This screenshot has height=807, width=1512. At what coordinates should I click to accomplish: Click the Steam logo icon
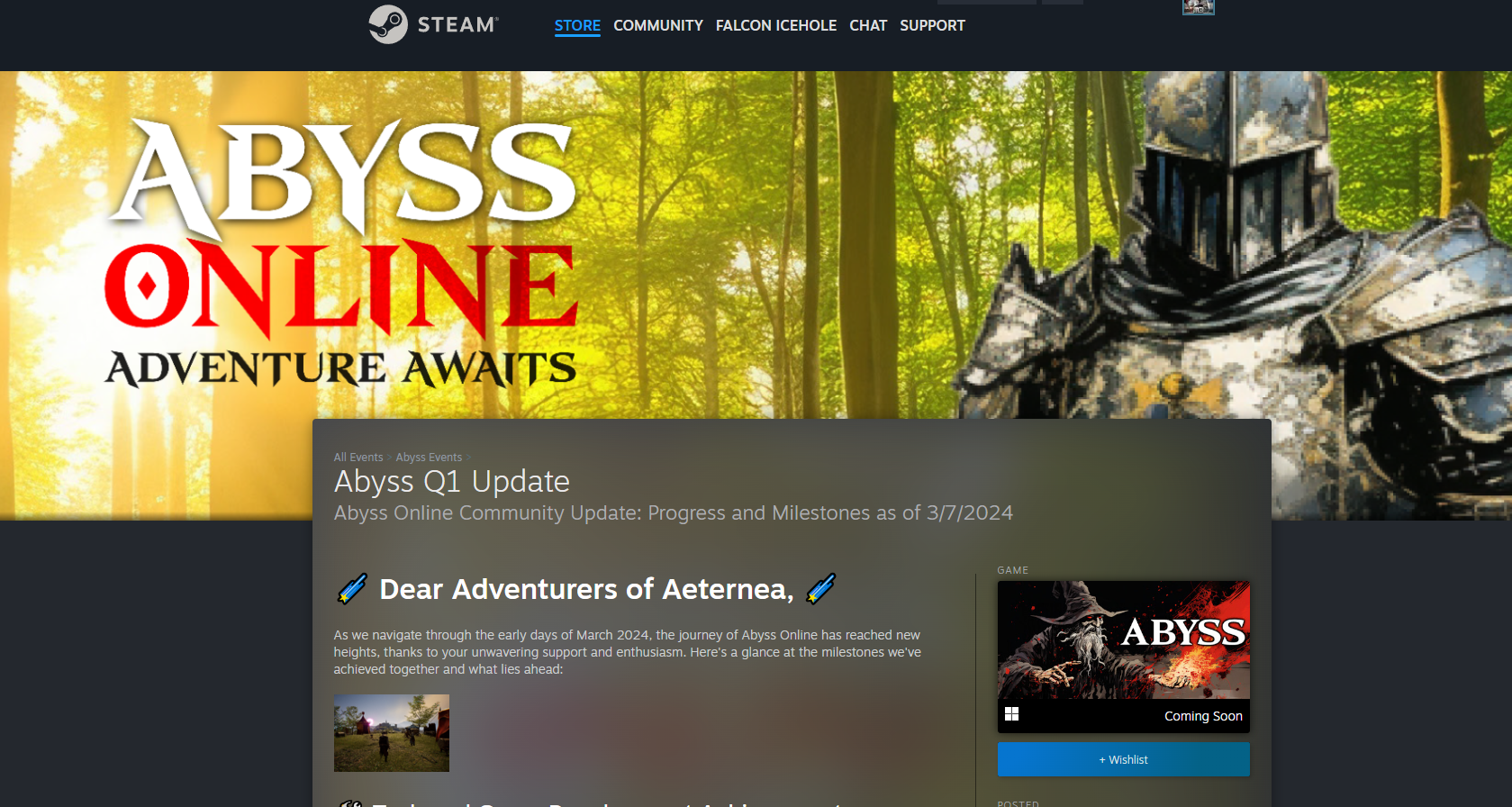click(x=388, y=24)
